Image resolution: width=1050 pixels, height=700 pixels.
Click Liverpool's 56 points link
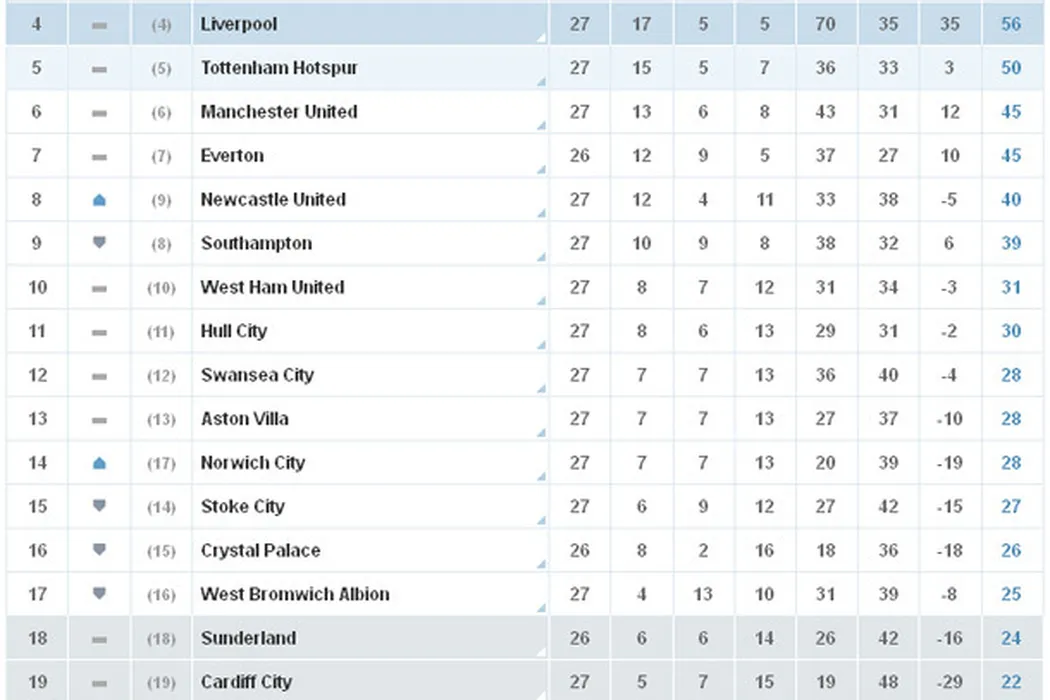1011,24
